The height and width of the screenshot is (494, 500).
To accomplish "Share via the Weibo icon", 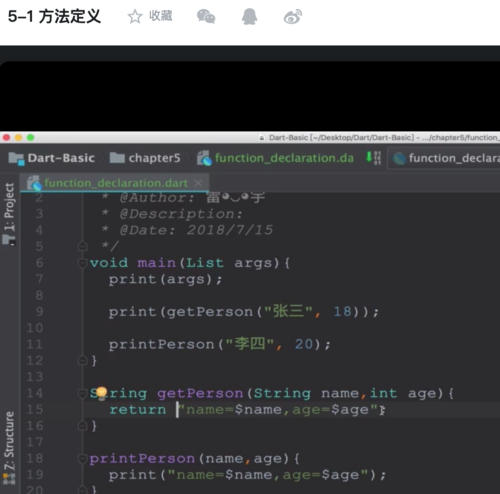I will pyautogui.click(x=293, y=17).
